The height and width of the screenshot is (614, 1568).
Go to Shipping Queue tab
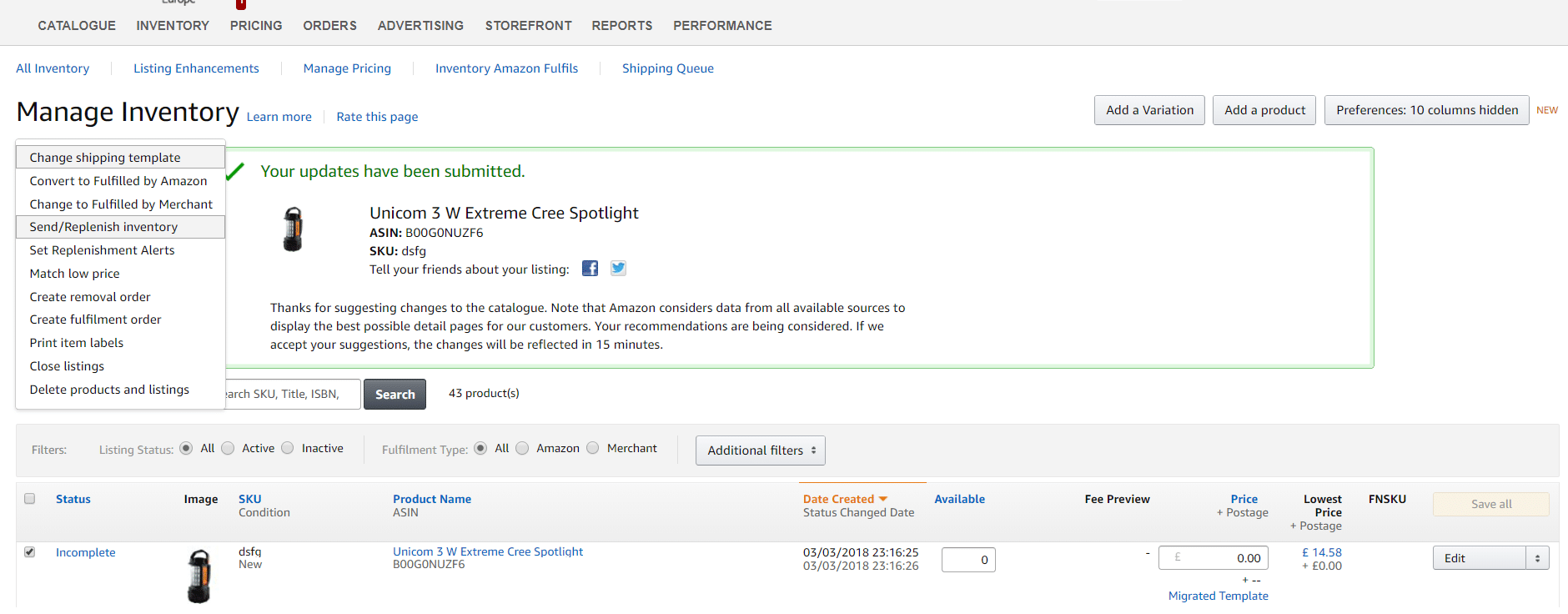pos(668,68)
